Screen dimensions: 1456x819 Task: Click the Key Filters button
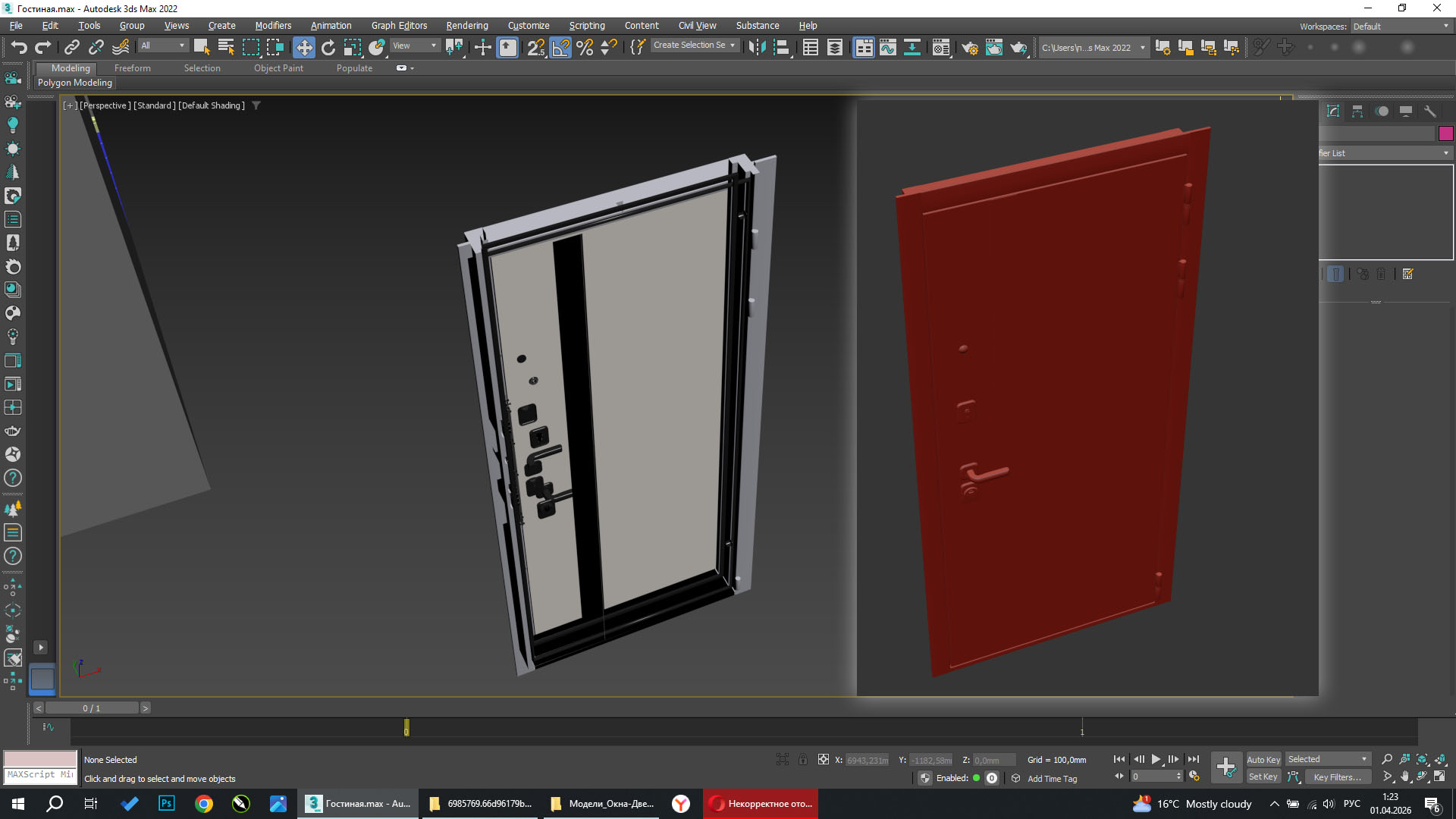[x=1337, y=777]
